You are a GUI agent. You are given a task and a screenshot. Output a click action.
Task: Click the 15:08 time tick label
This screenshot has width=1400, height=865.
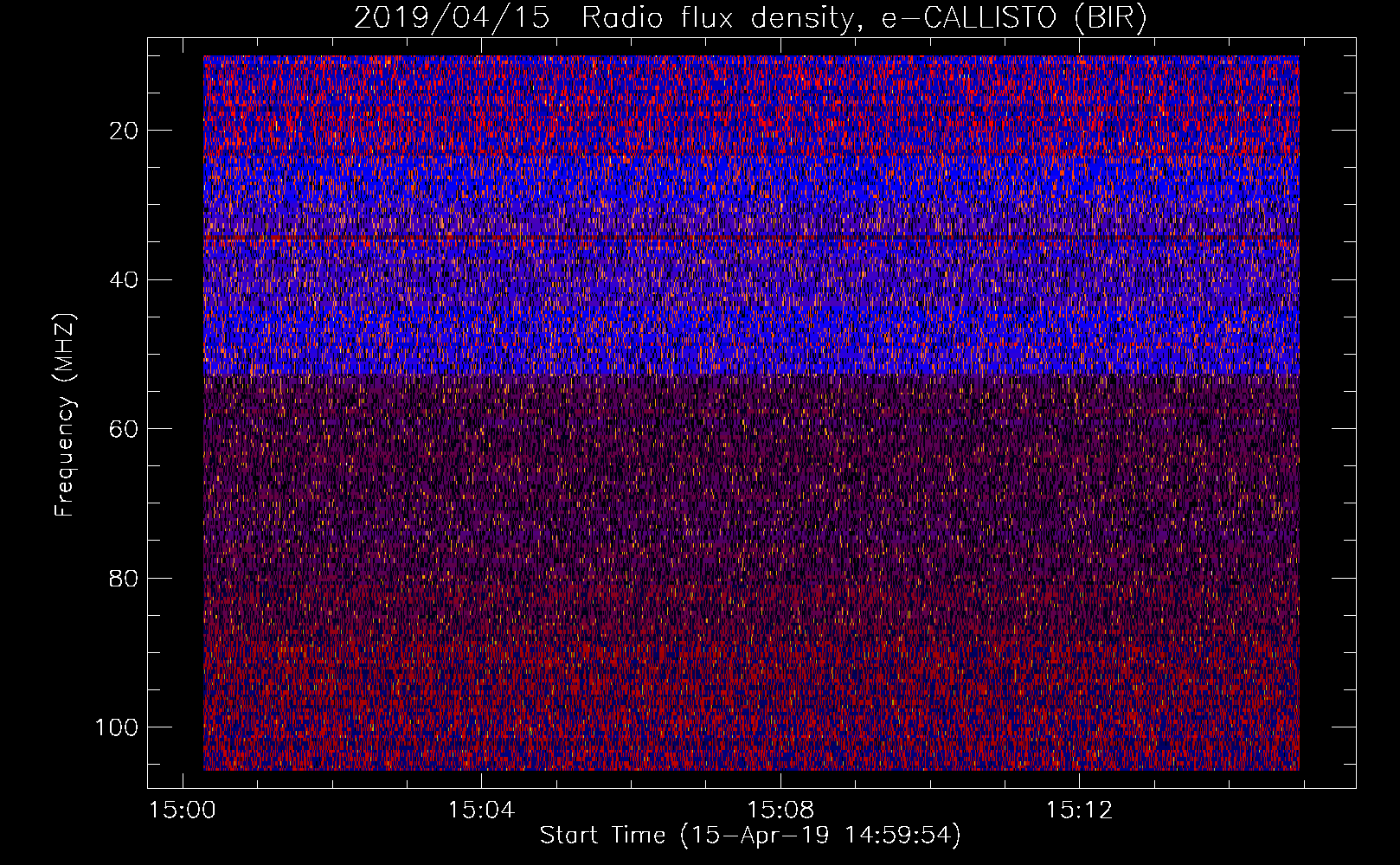tap(780, 811)
